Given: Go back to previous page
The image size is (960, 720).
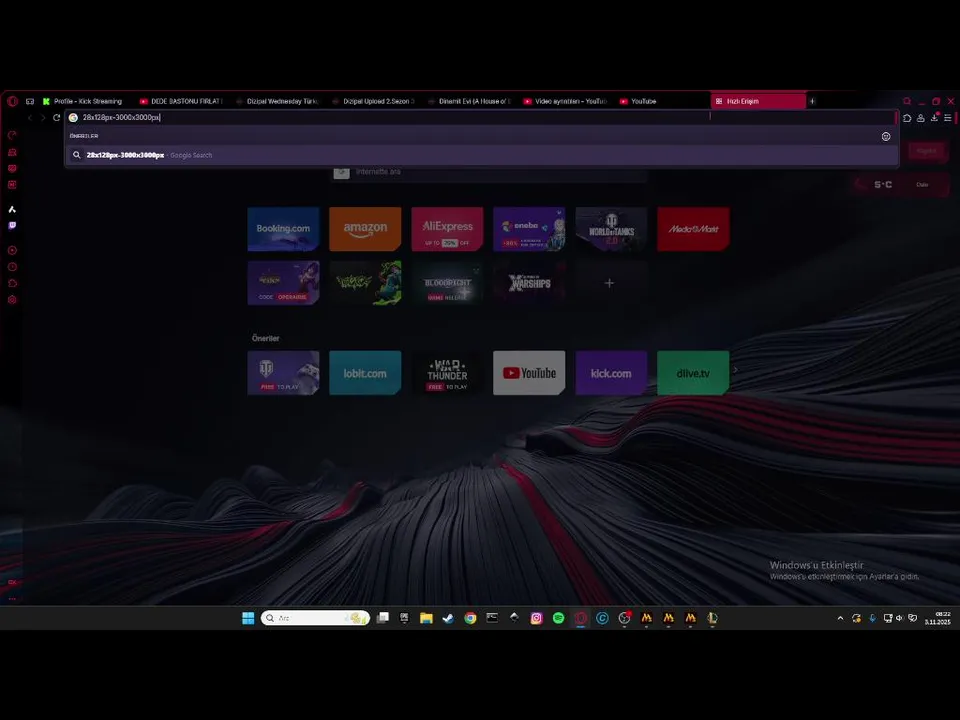Looking at the screenshot, I should (29, 118).
